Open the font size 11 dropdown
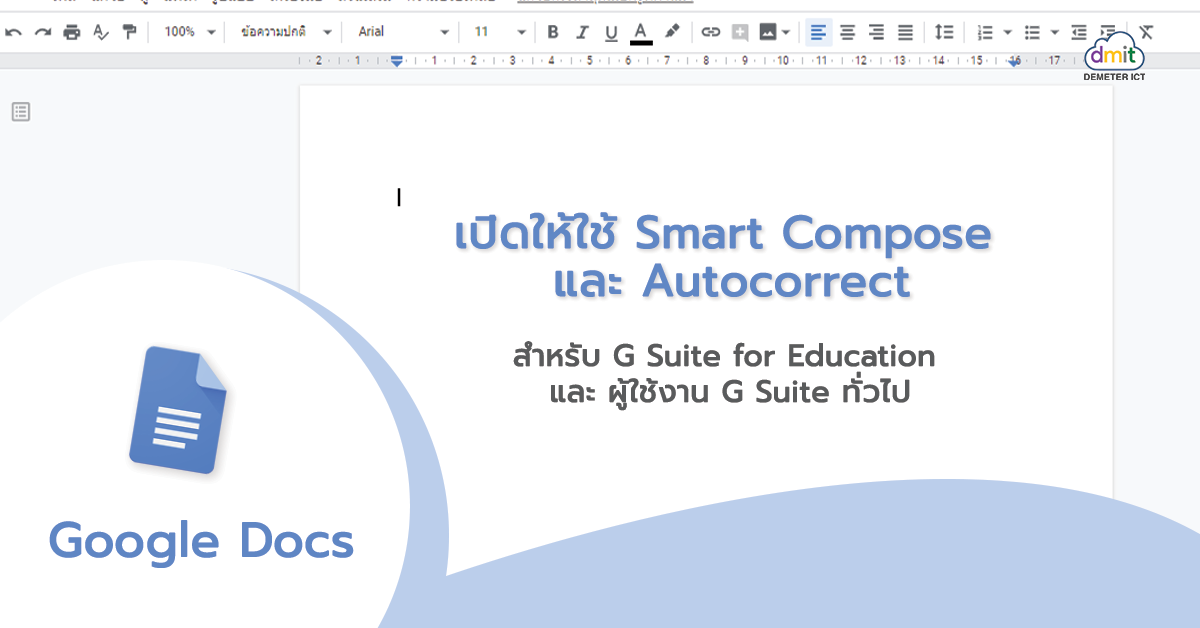 point(499,32)
